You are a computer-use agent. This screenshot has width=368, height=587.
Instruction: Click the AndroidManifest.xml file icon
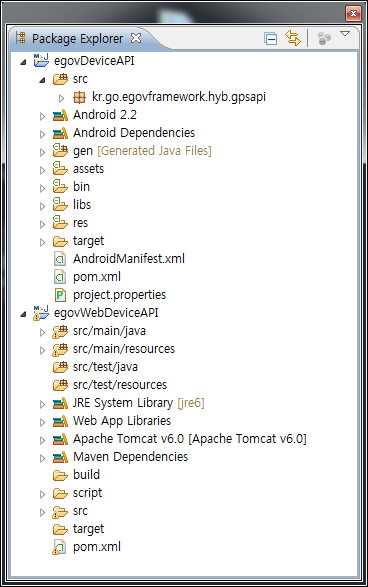pos(60,259)
